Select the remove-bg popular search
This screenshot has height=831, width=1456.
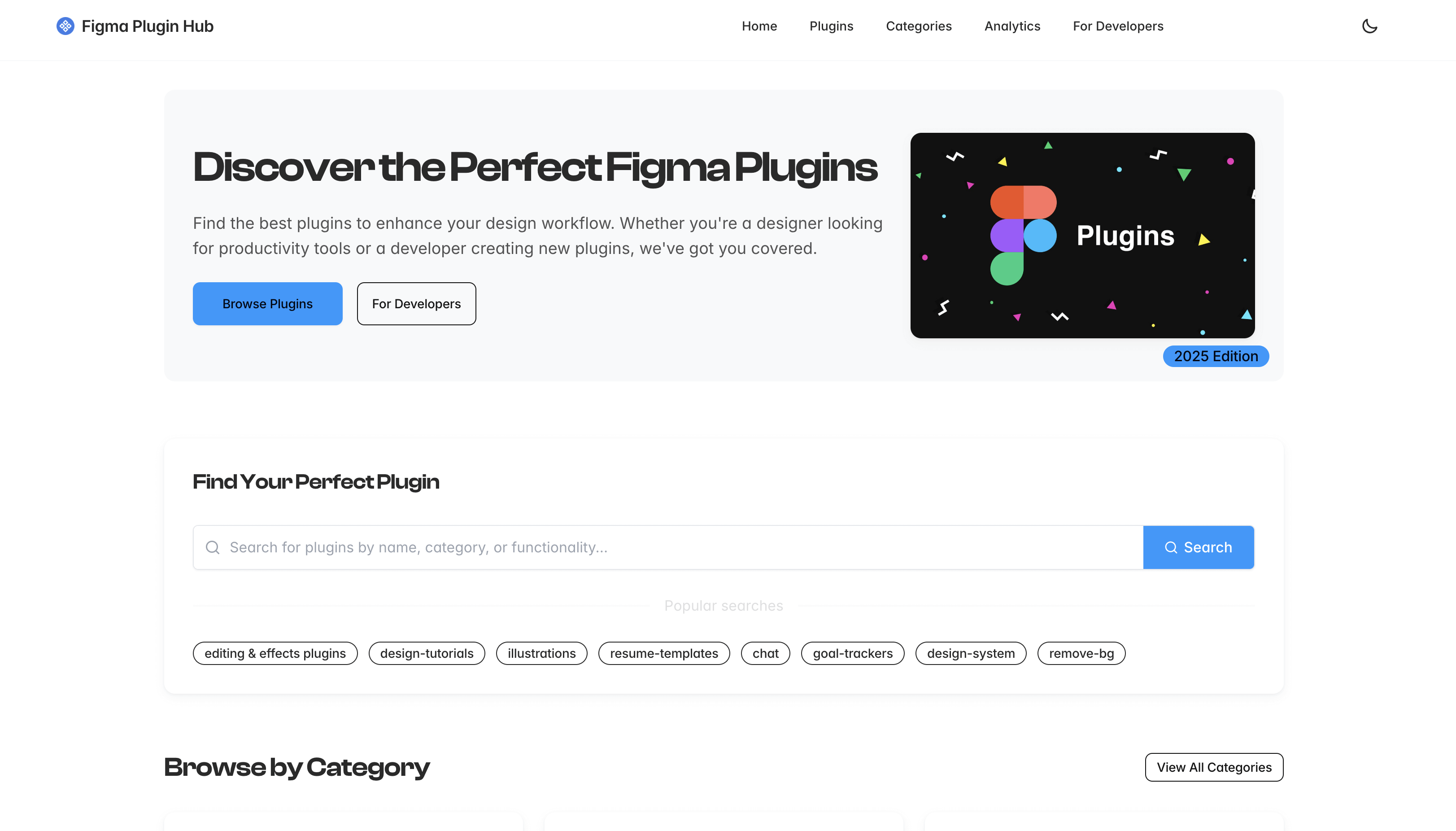[x=1081, y=653]
